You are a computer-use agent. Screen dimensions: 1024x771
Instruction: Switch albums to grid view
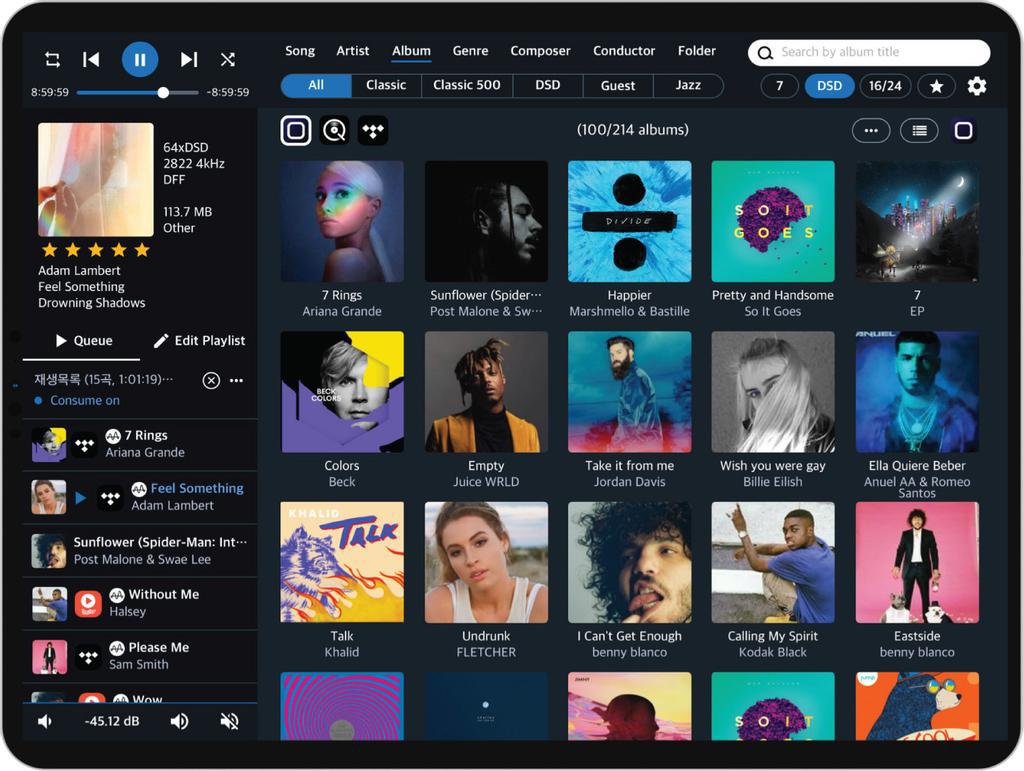coord(963,131)
